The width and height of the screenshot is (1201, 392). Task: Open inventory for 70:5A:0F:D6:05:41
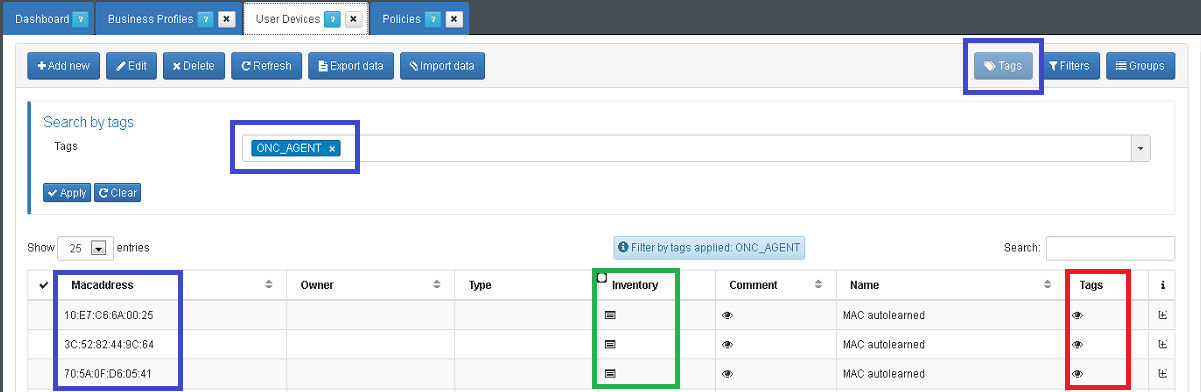pos(610,373)
